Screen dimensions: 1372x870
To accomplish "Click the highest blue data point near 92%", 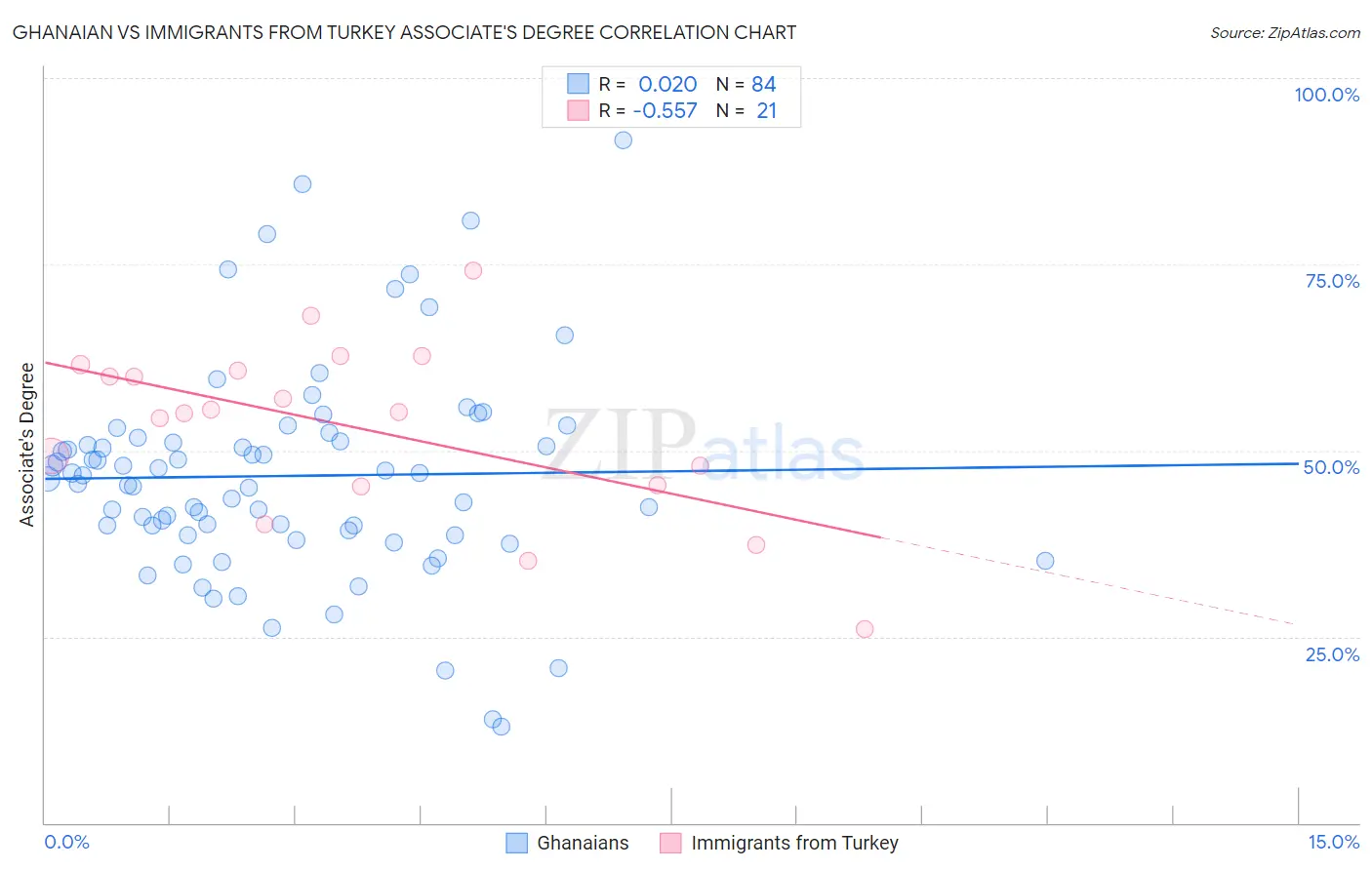I will pos(623,140).
